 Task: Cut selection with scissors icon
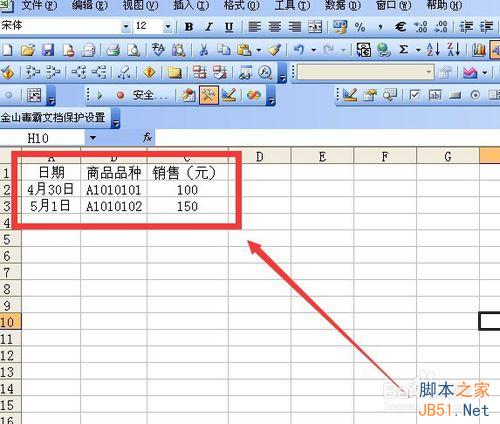coord(204,50)
